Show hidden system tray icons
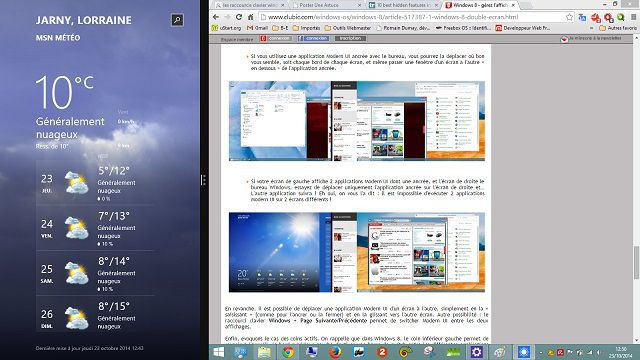Viewport: 640px width, 360px height. [541, 352]
